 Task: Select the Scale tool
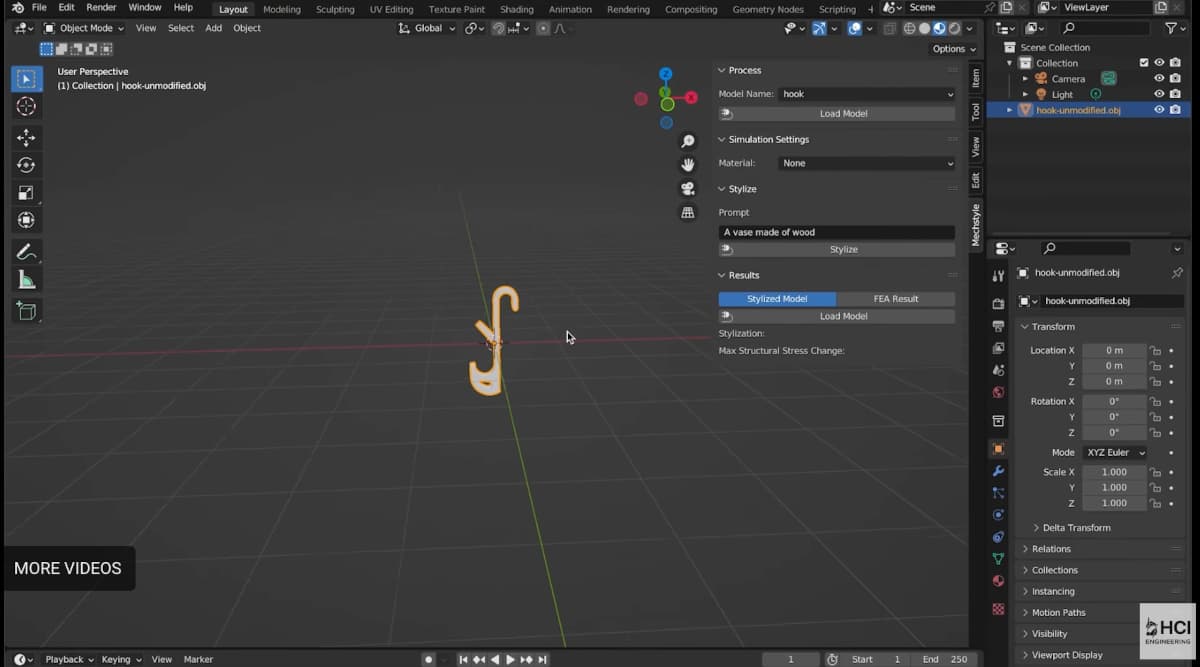[26, 193]
